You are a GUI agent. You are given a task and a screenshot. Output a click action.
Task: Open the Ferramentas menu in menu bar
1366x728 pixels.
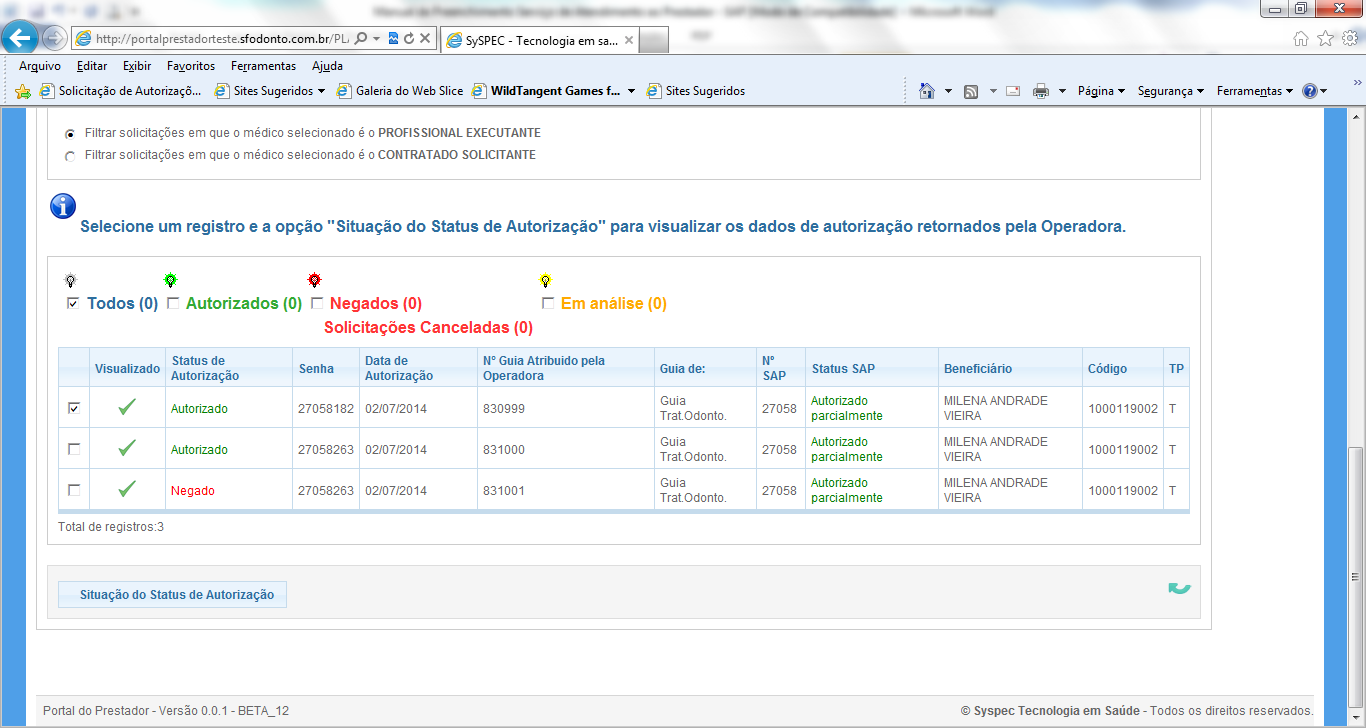tap(263, 66)
